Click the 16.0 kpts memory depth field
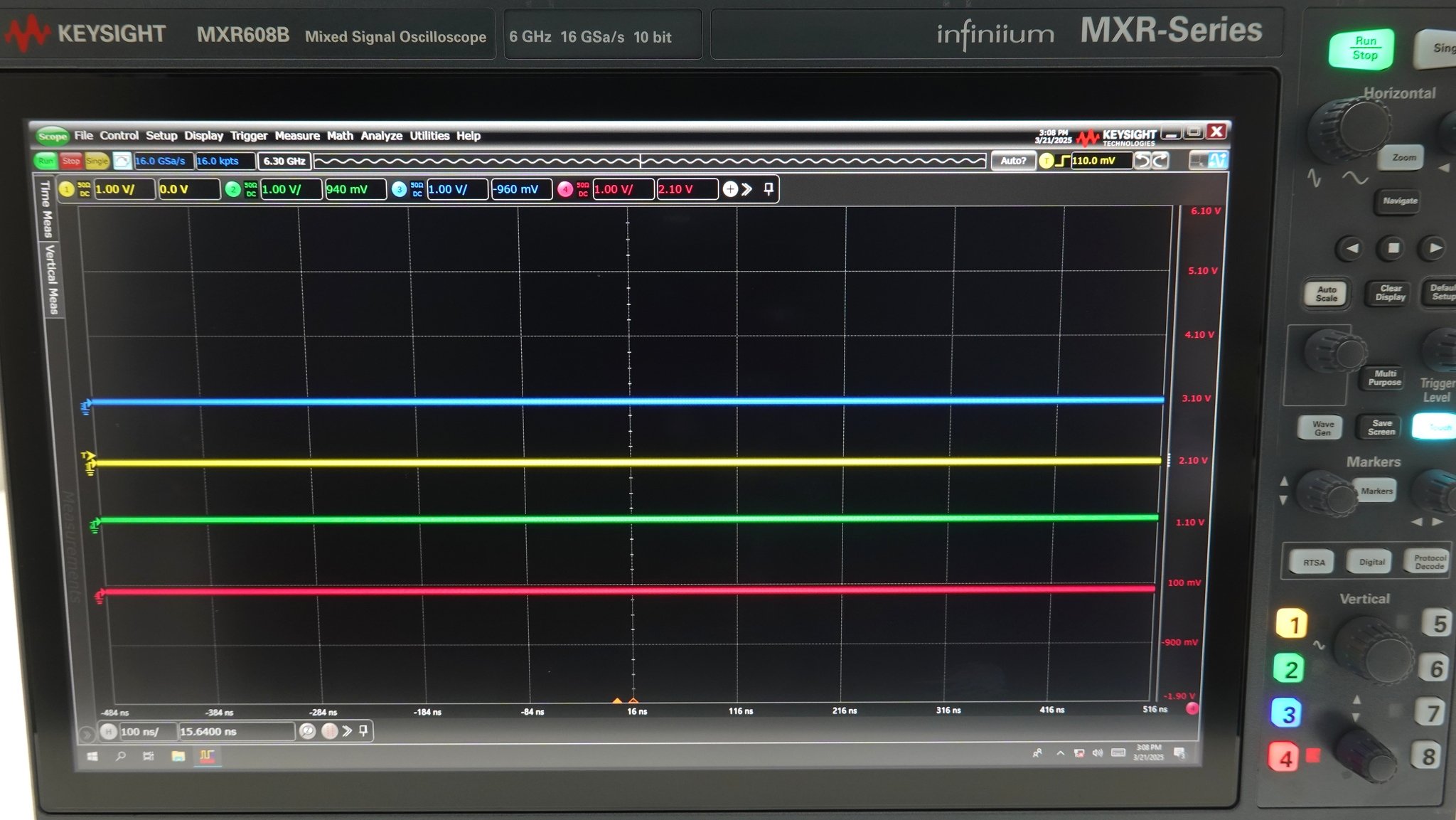1456x820 pixels. point(225,161)
